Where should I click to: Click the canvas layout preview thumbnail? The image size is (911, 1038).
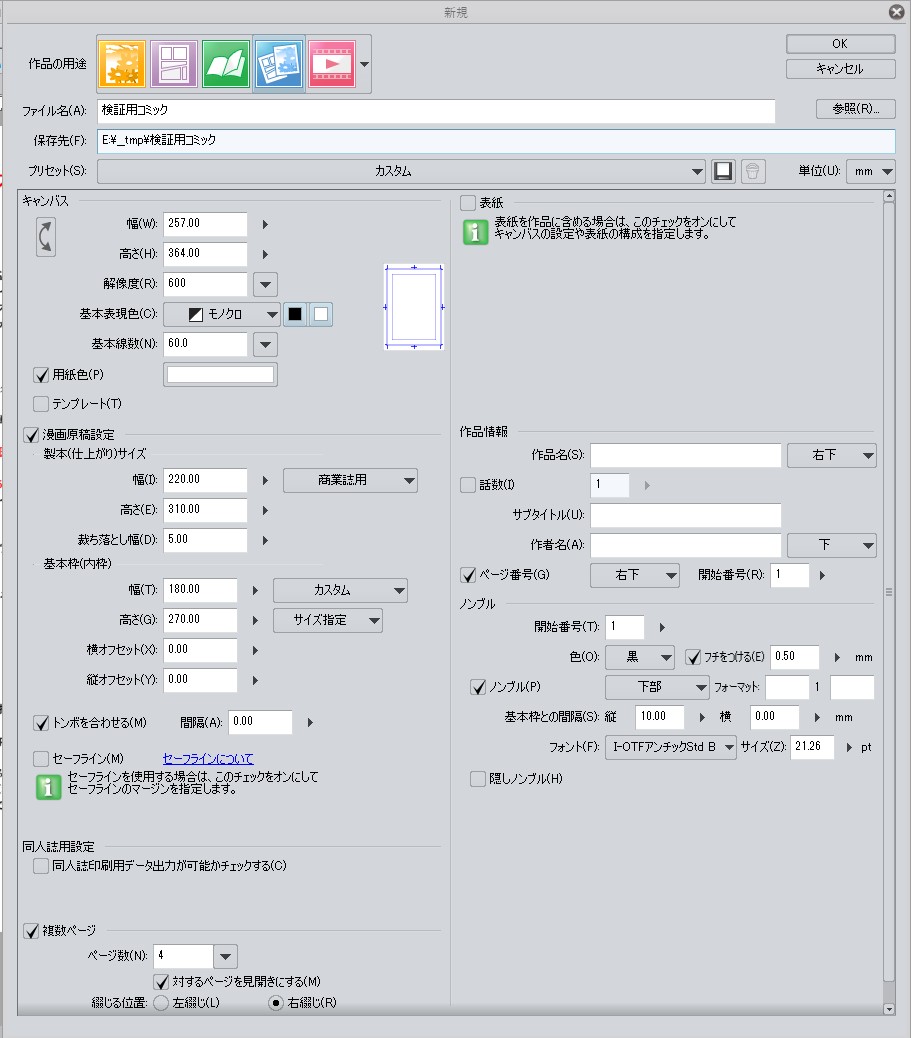point(414,307)
